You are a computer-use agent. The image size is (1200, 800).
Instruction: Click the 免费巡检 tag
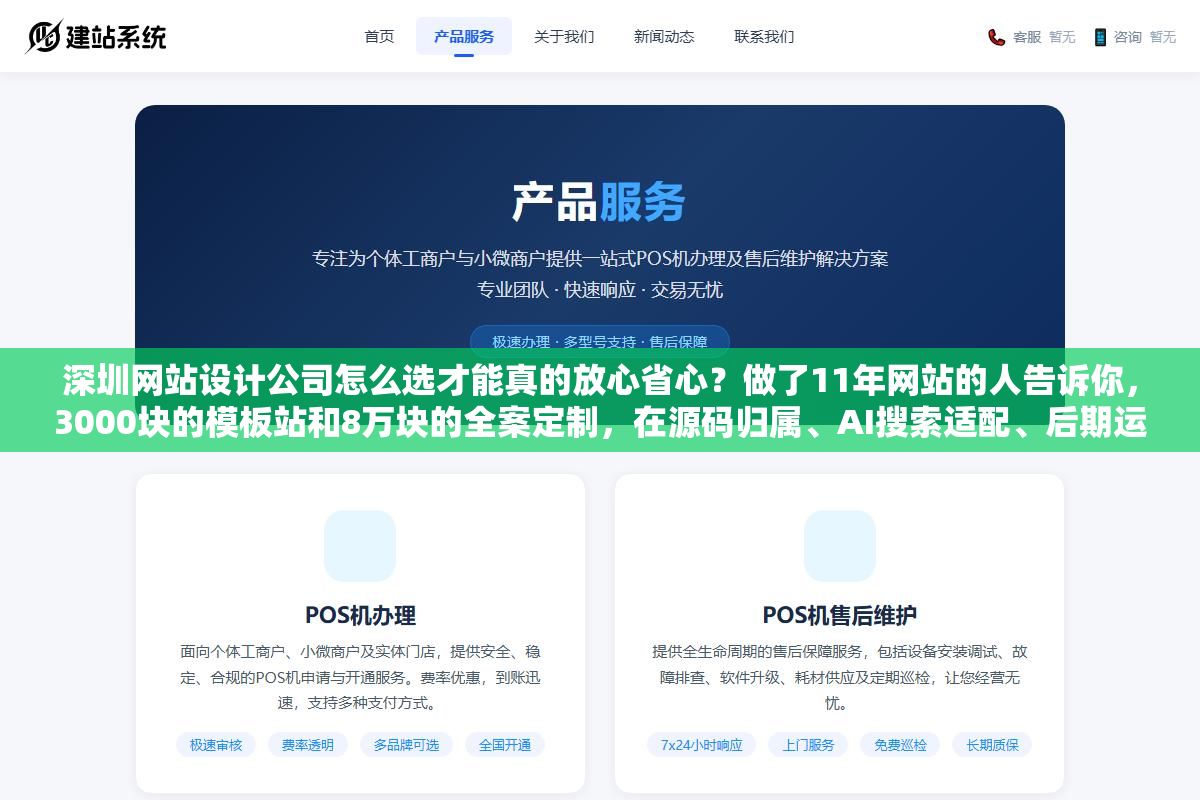click(900, 744)
